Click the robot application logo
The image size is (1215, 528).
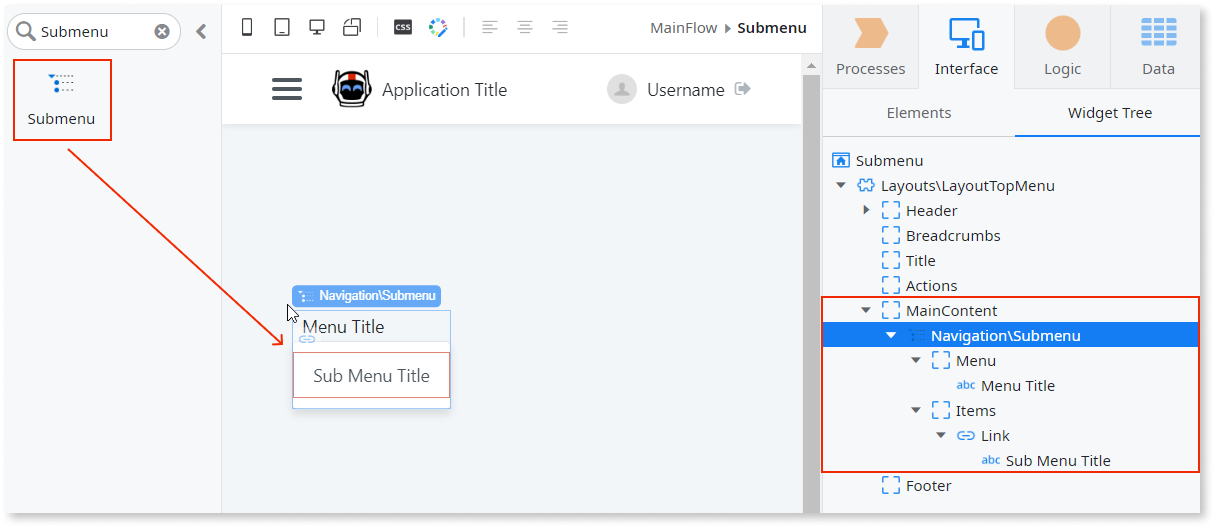point(351,89)
